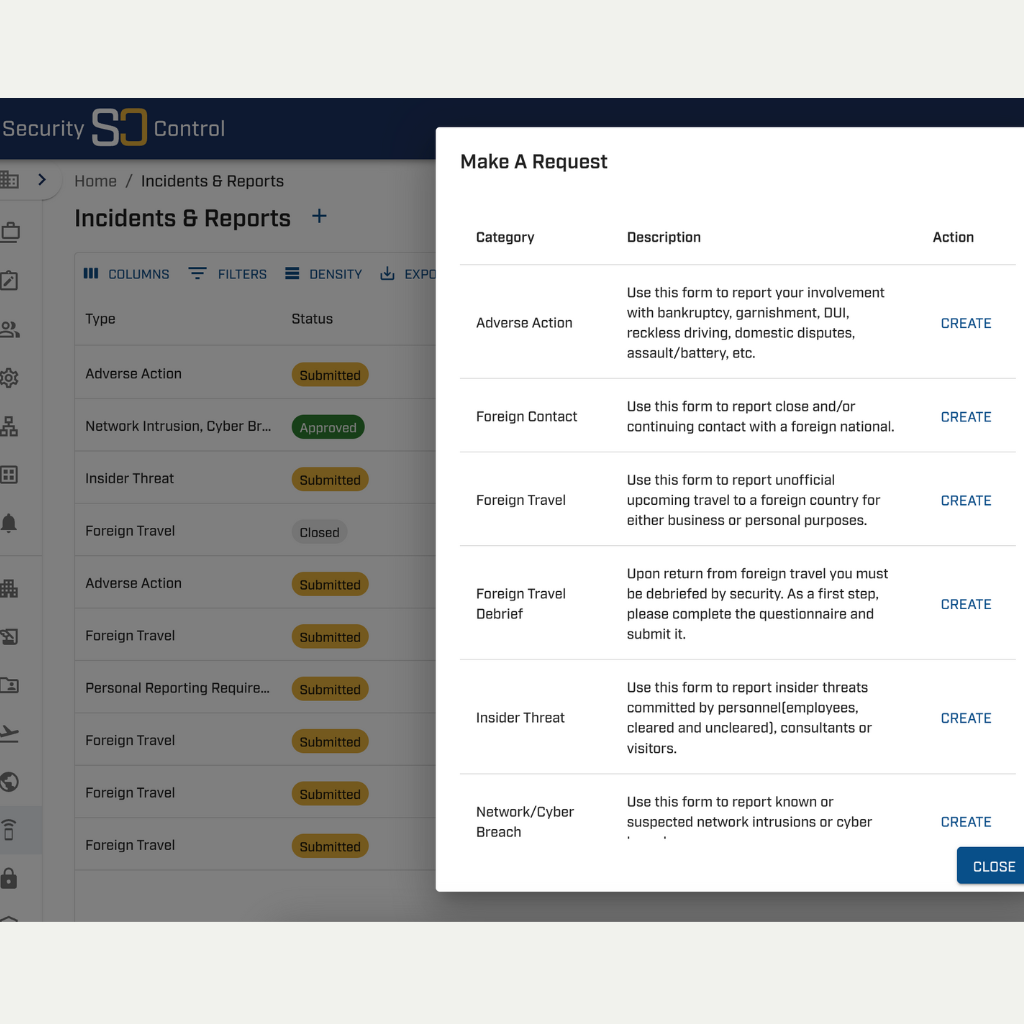Click the Approved status badge
Screen dimensions: 1024x1024
click(x=328, y=428)
